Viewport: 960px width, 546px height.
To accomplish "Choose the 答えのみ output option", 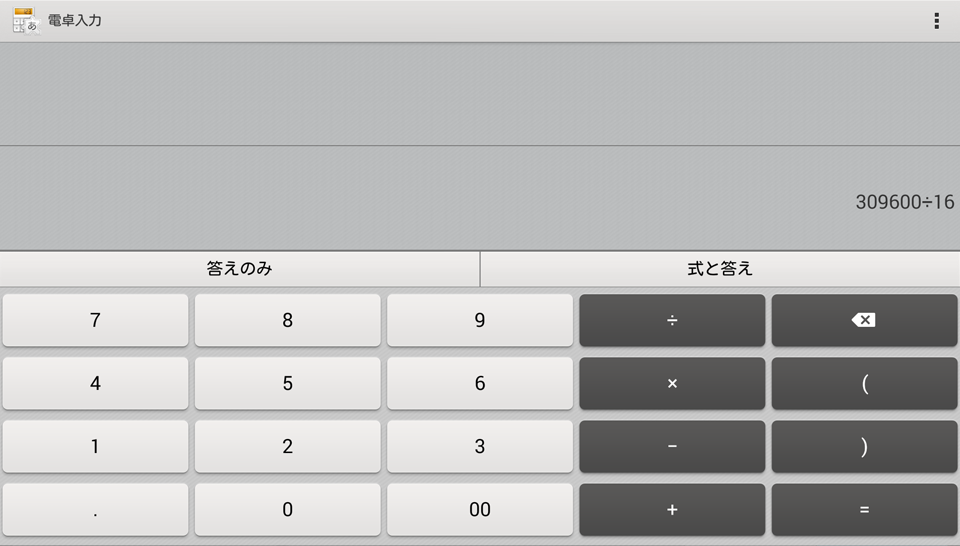I will click(x=239, y=269).
